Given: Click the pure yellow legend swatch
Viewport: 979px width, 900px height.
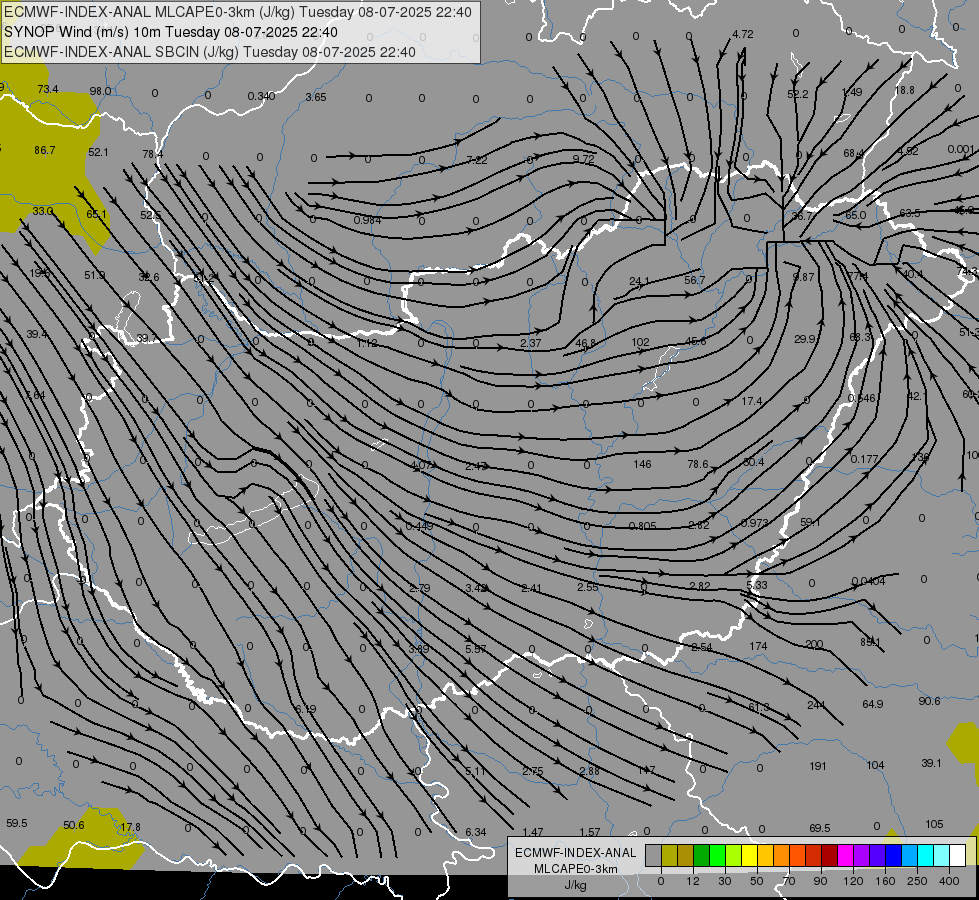Looking at the screenshot, I should tap(750, 855).
